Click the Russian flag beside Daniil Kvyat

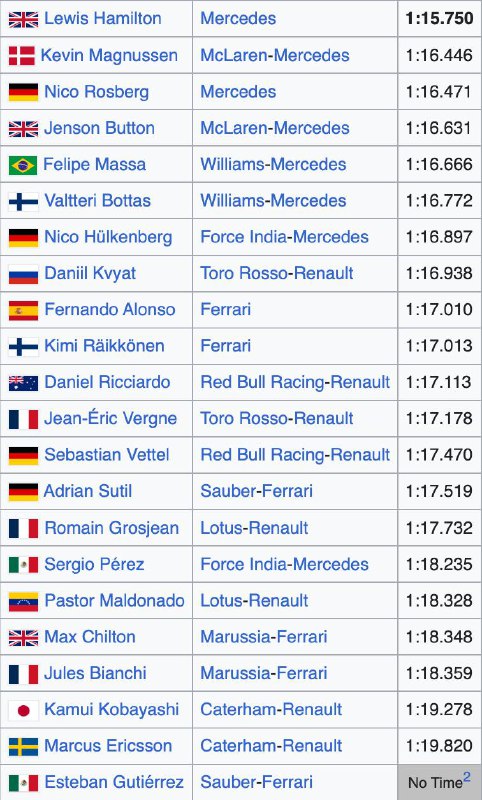[x=23, y=274]
